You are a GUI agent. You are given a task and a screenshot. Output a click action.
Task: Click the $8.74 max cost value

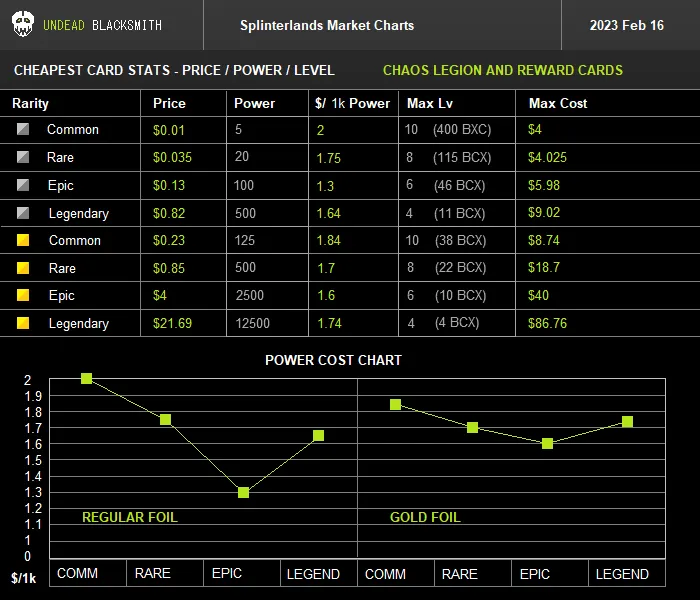[x=544, y=240]
